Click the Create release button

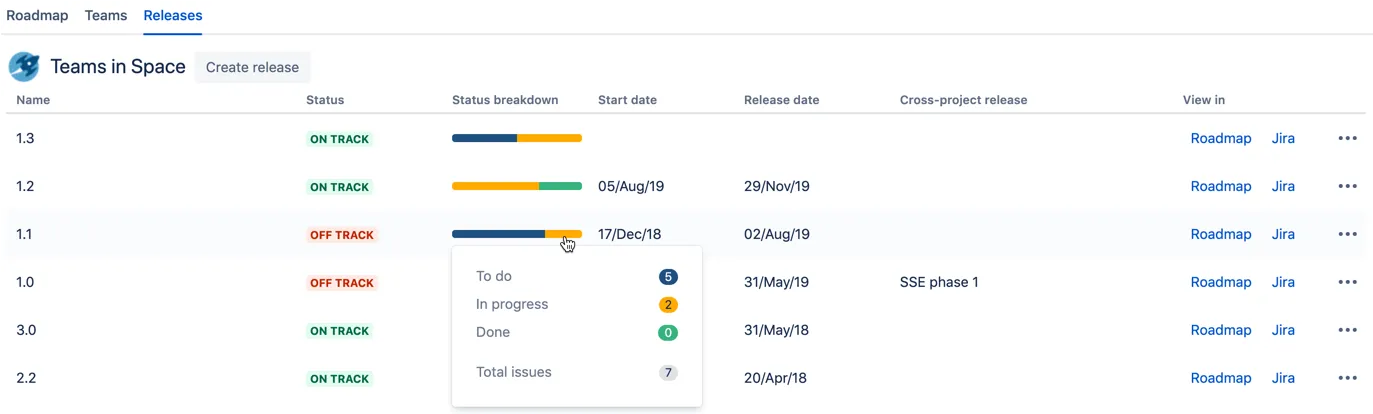click(x=252, y=67)
